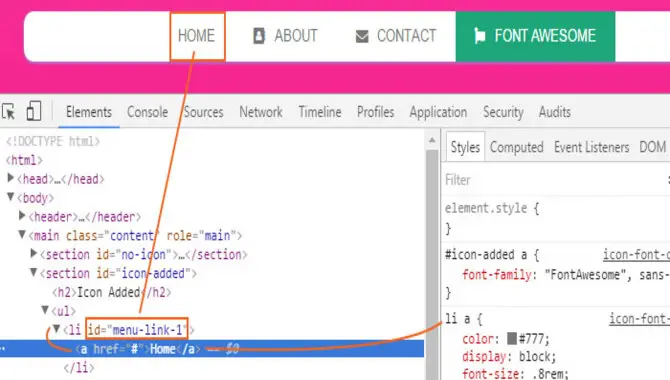Collapse the icon-added section node

[x=33, y=272]
